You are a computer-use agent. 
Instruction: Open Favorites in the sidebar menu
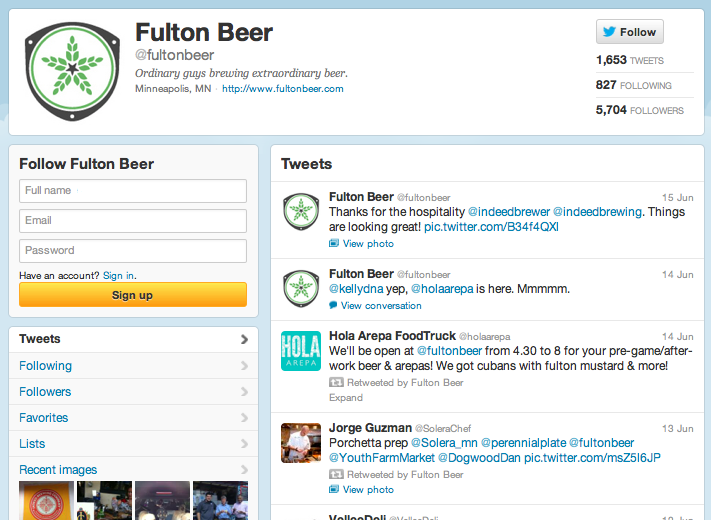133,418
